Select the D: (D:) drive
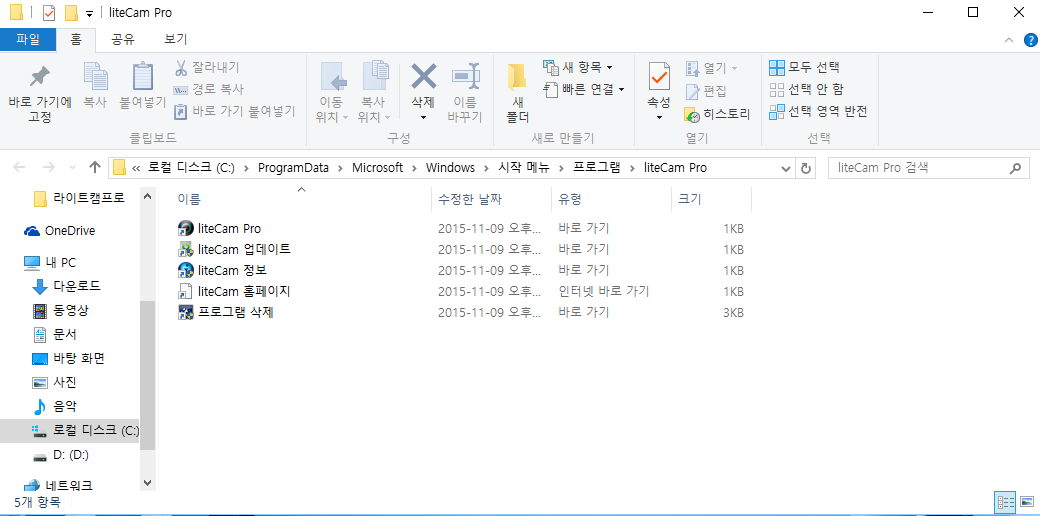Viewport: 1040px width, 516px height. click(61, 455)
